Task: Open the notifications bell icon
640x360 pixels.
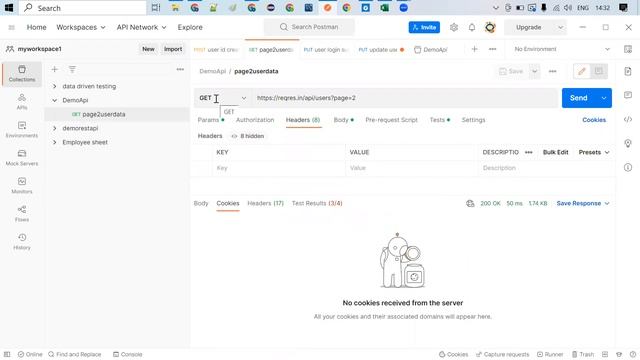Action: pos(472,27)
